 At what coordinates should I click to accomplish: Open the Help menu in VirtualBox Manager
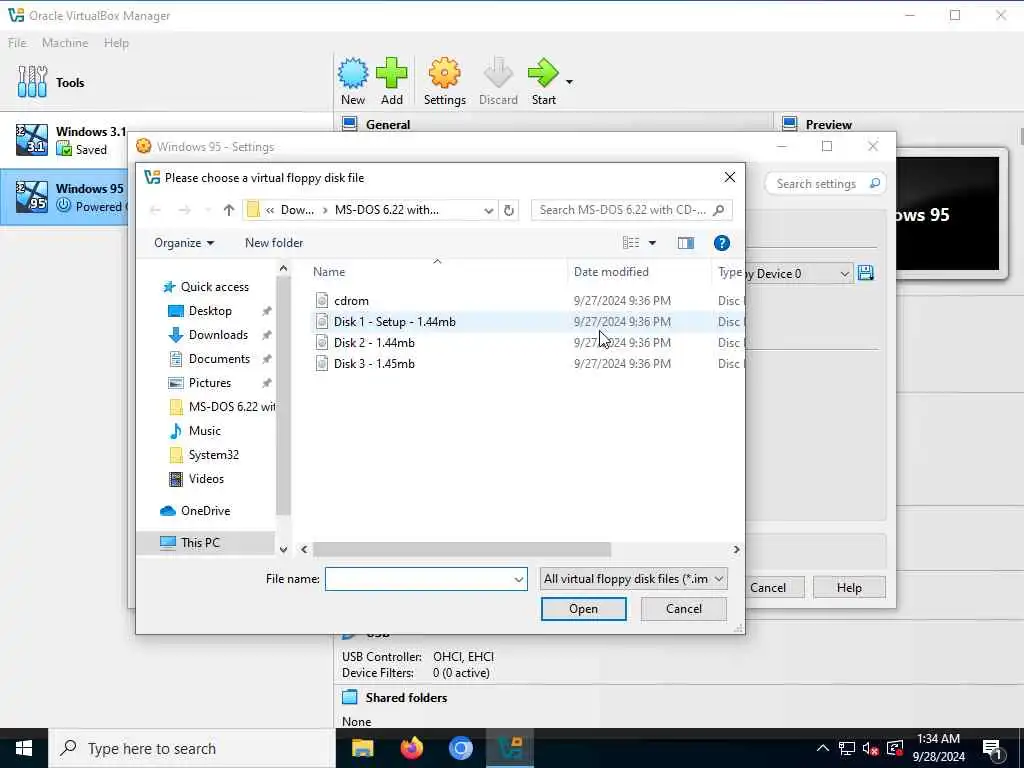point(116,42)
